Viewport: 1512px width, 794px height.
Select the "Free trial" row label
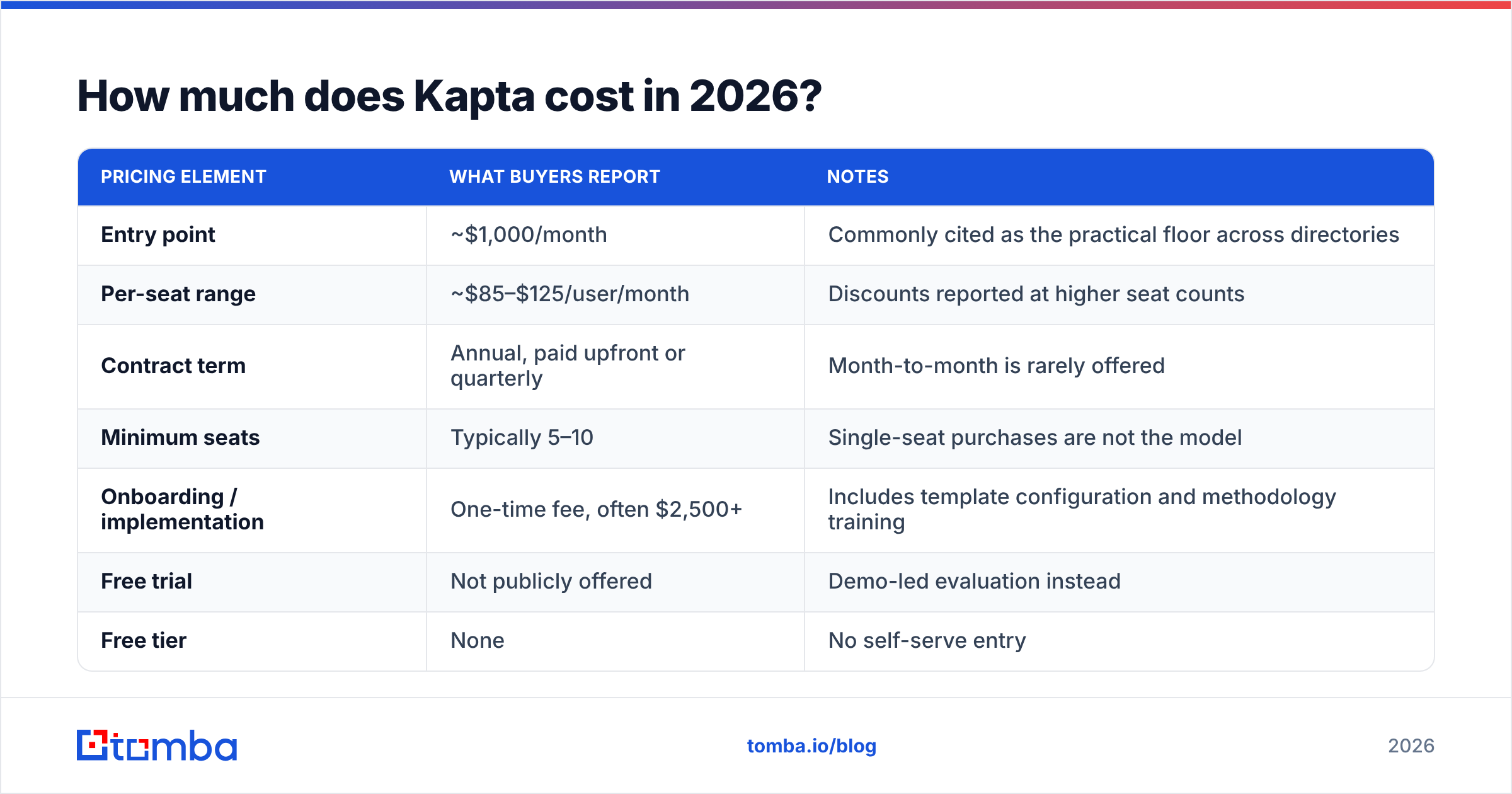tap(146, 582)
